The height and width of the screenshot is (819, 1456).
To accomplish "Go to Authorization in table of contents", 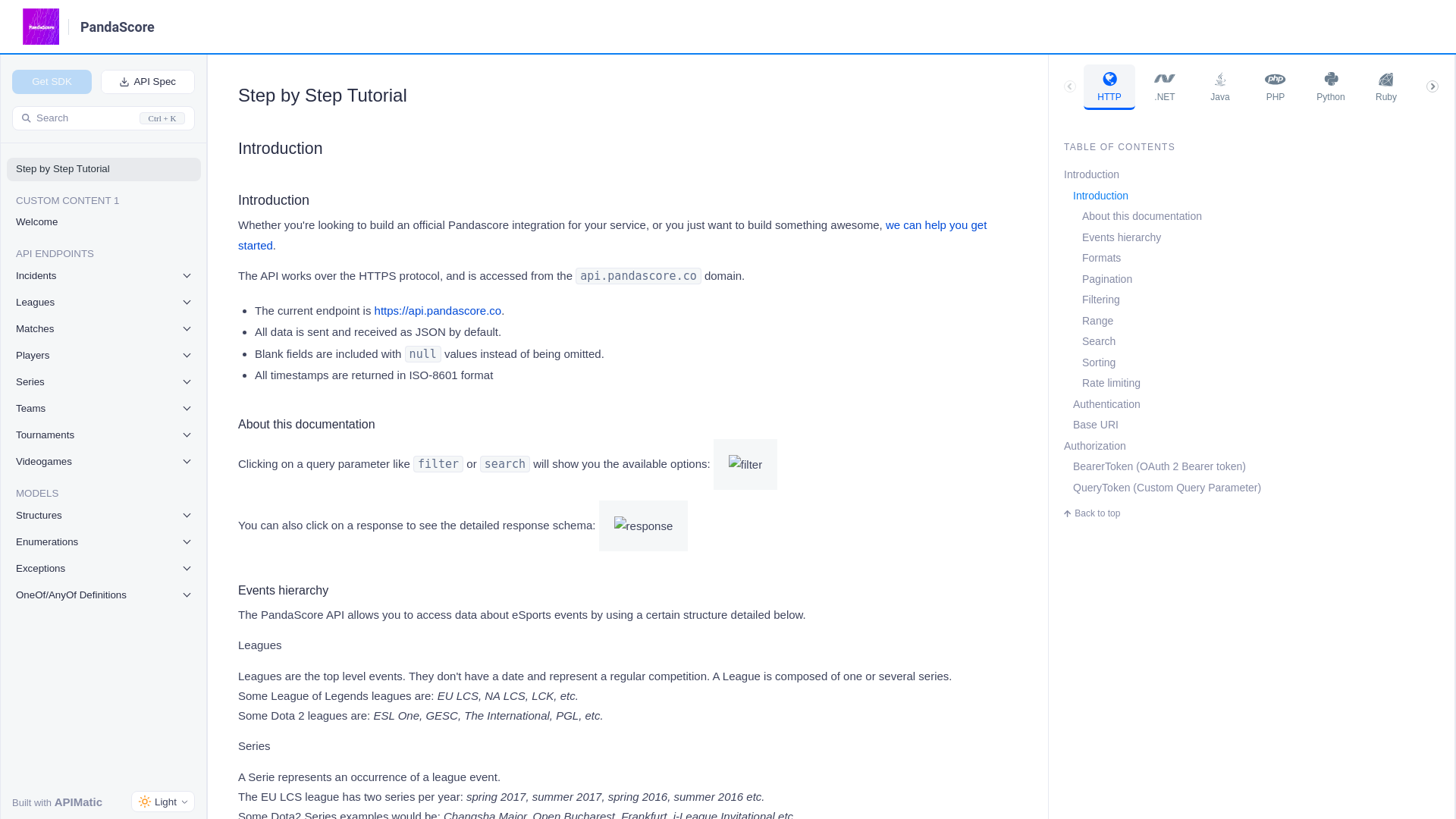I will pos(1094,447).
